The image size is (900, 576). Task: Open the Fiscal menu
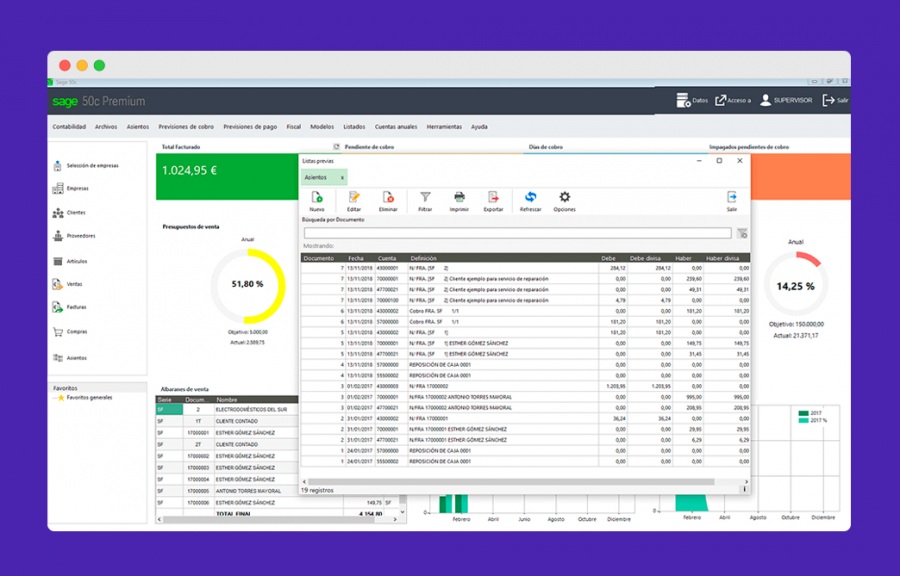tap(294, 127)
